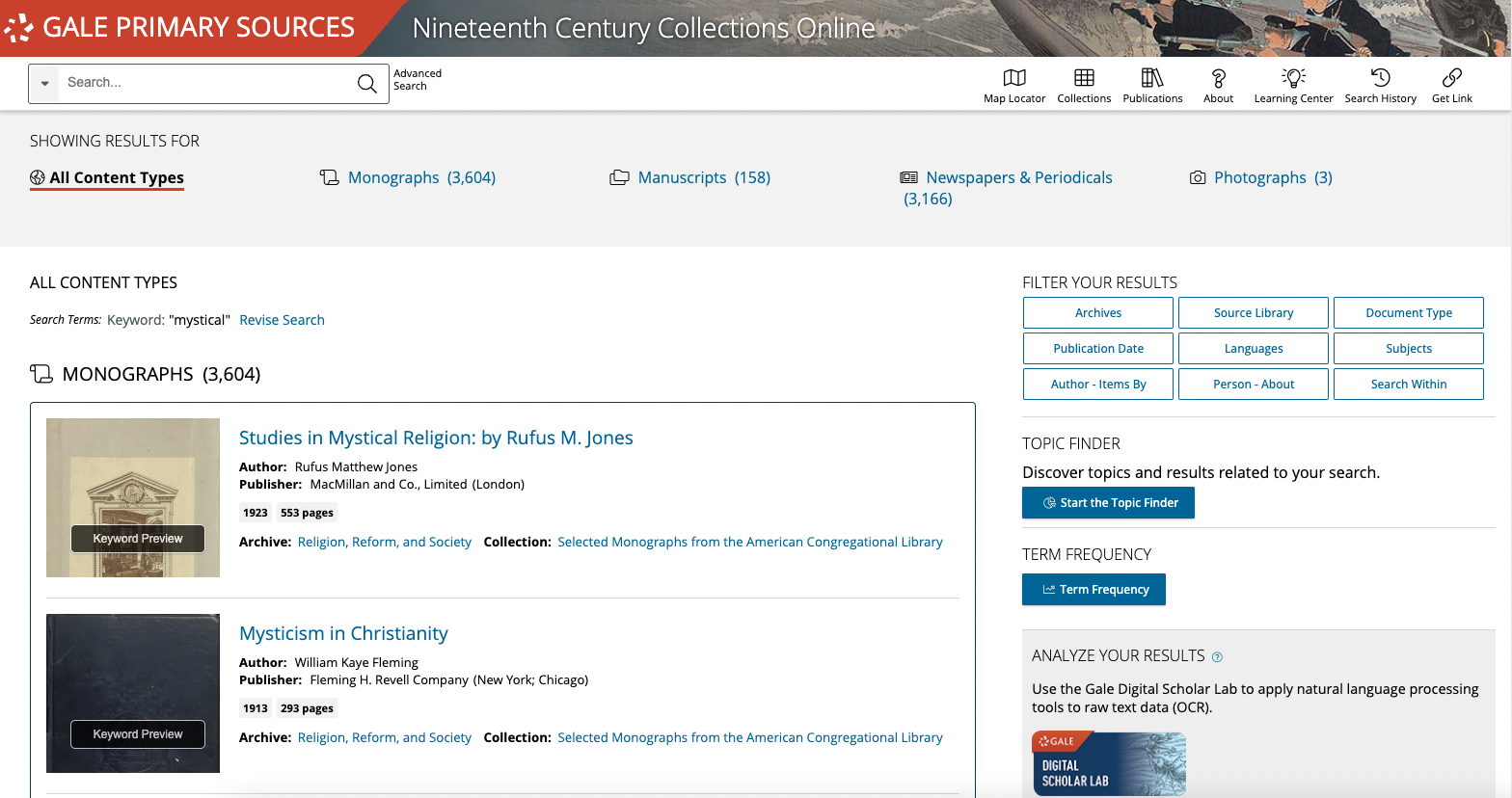Screen dimensions: 1512x798
Task: Filter results by Languages
Action: pos(1254,349)
